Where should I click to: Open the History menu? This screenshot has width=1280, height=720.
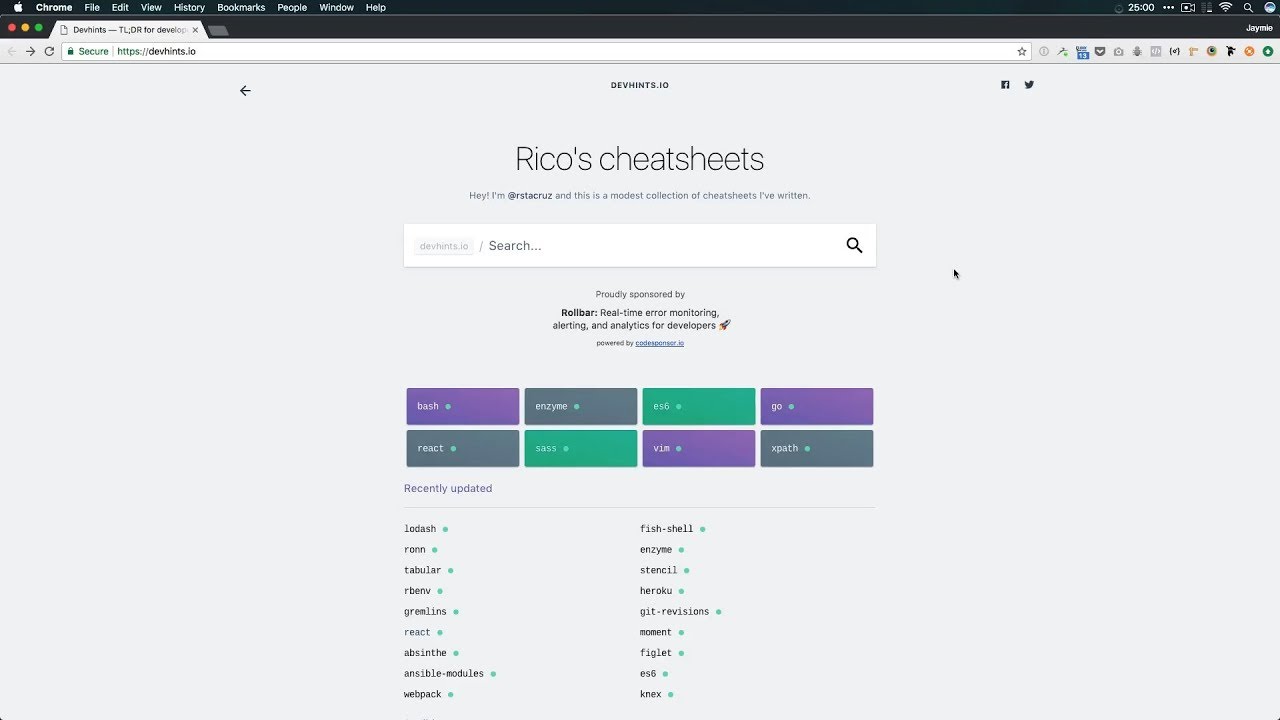[x=189, y=7]
